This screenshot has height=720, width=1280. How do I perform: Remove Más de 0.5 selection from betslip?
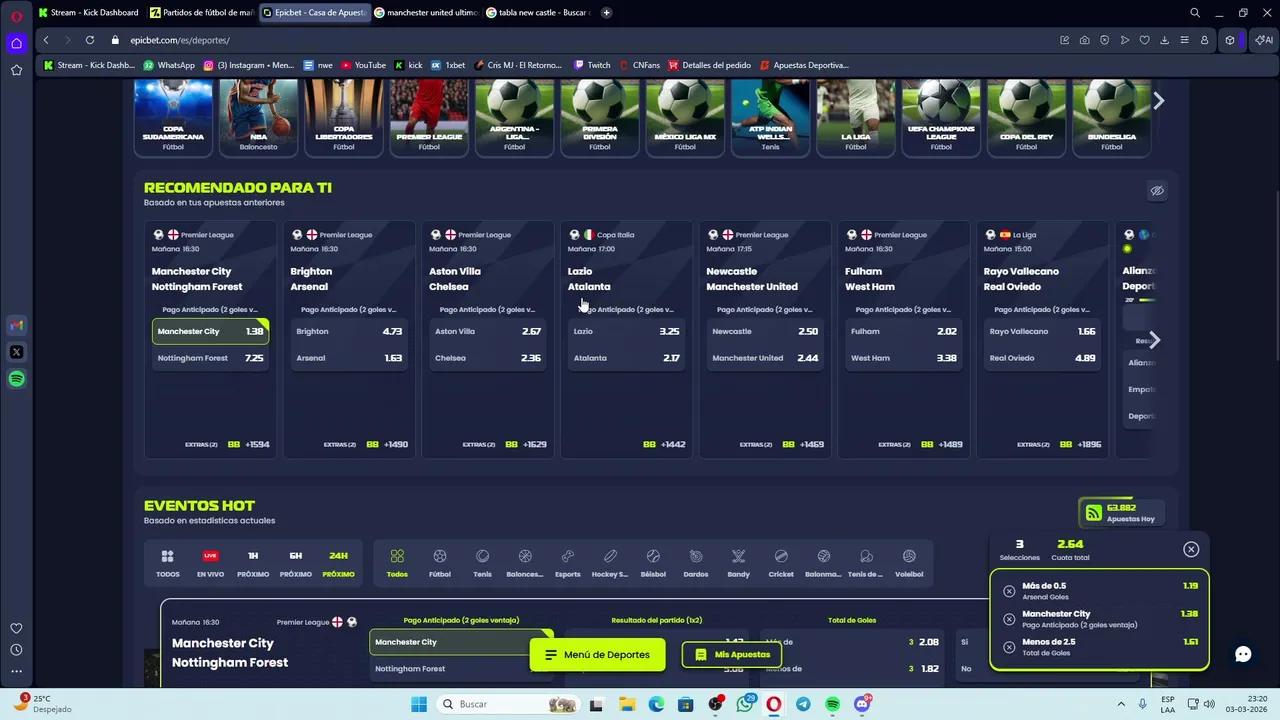click(x=1009, y=591)
